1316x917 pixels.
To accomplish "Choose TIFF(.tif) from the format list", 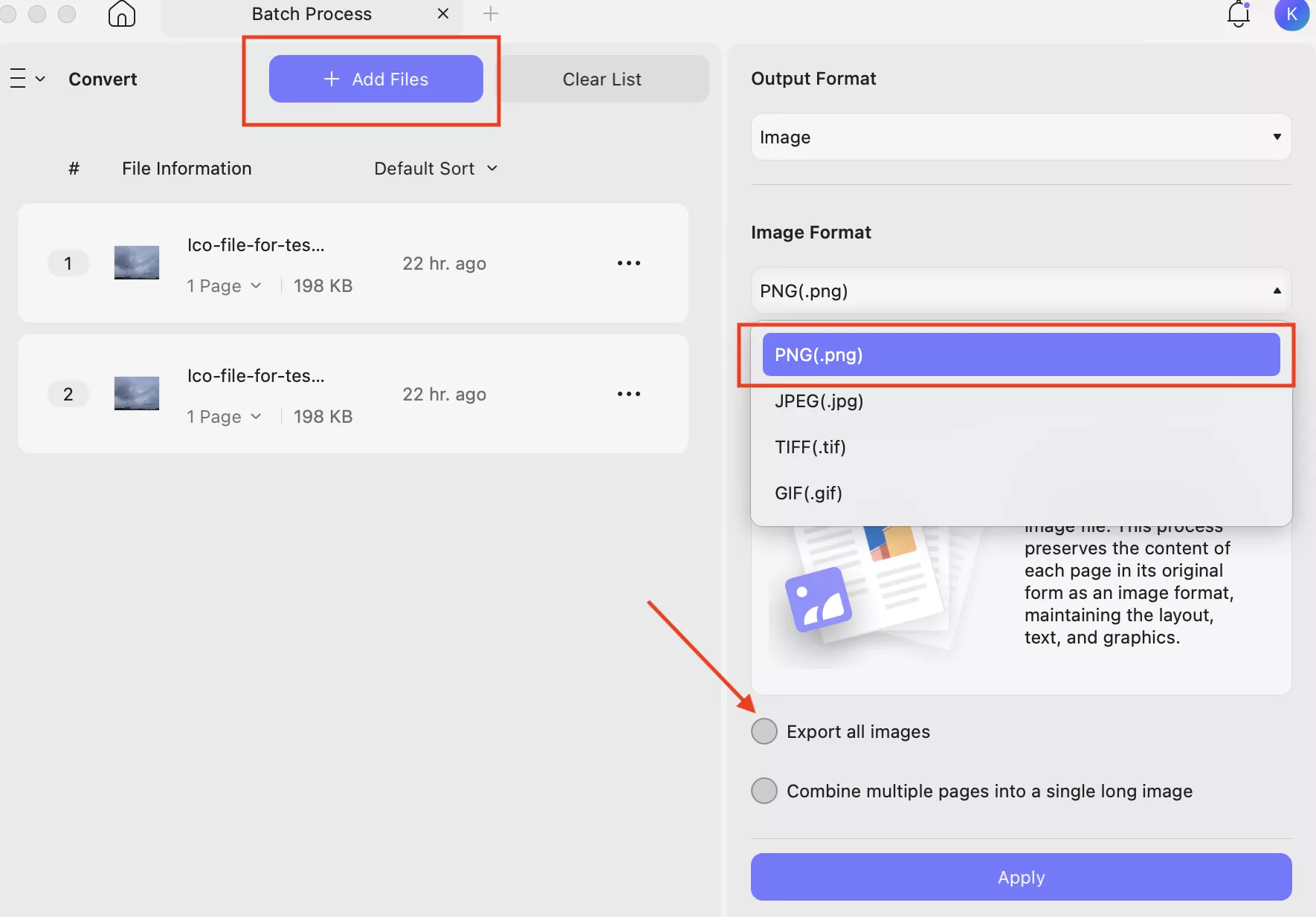I will (x=810, y=447).
